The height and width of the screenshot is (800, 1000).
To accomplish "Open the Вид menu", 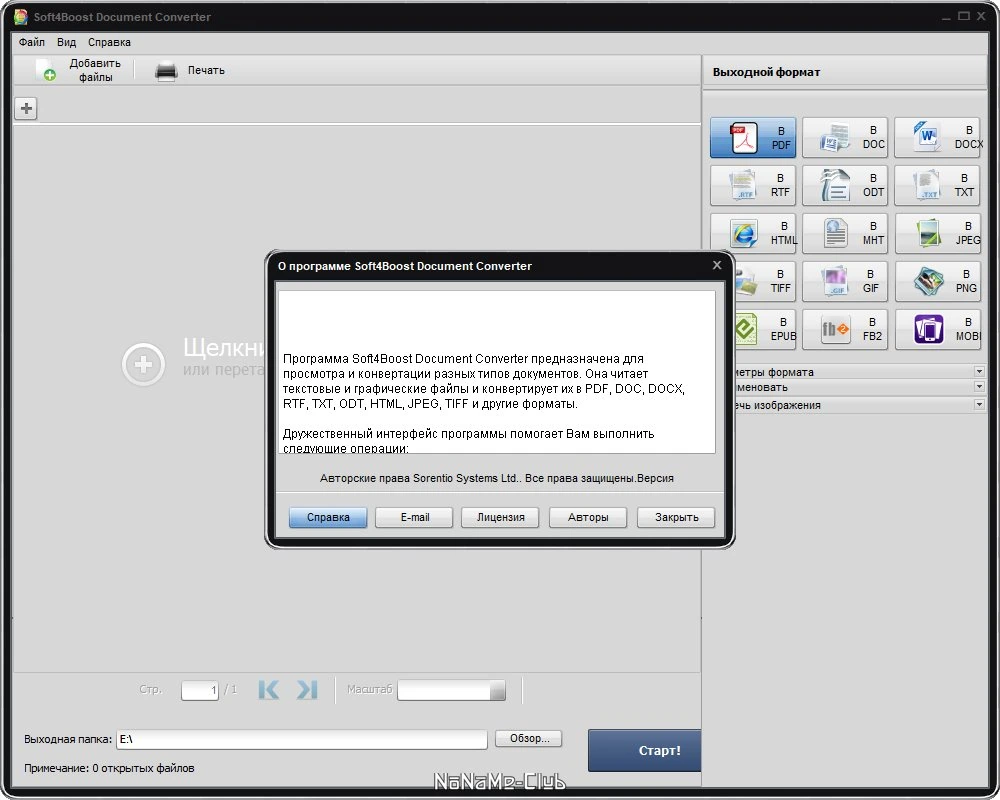I will coord(66,42).
